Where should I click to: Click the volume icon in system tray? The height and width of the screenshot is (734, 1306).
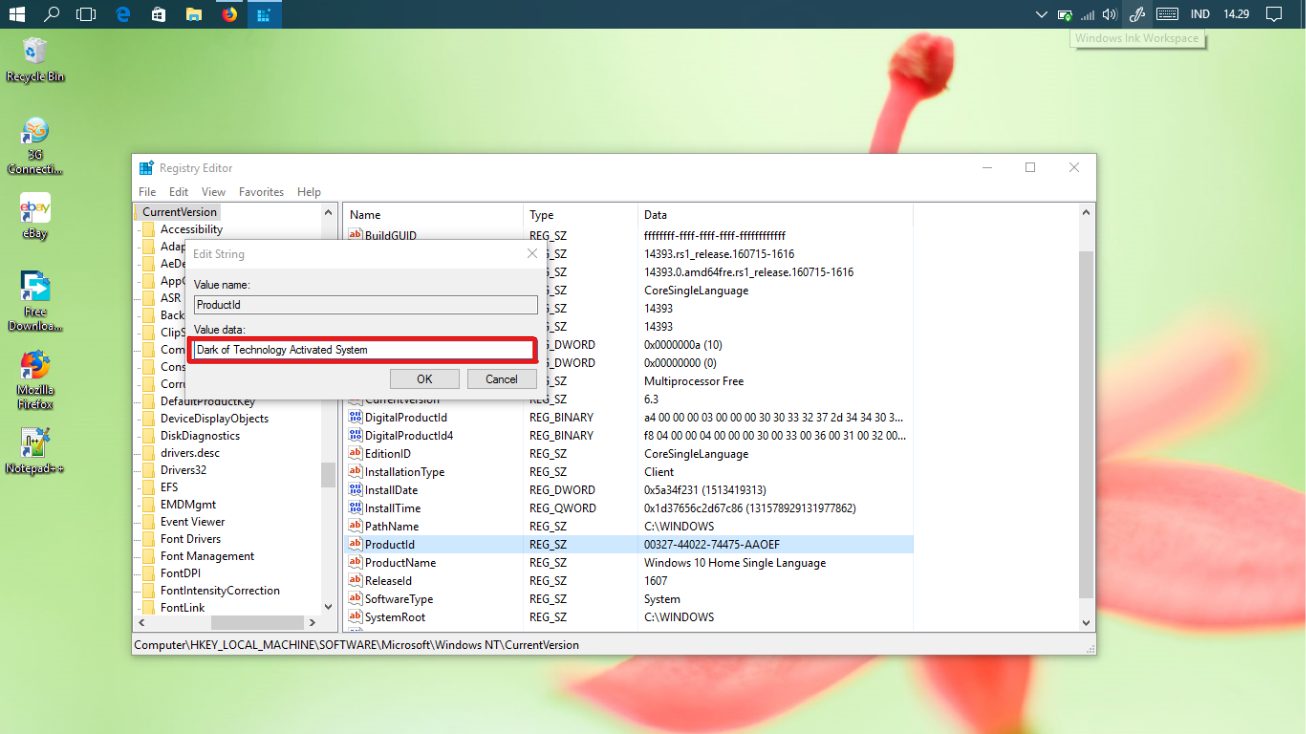[x=1108, y=14]
